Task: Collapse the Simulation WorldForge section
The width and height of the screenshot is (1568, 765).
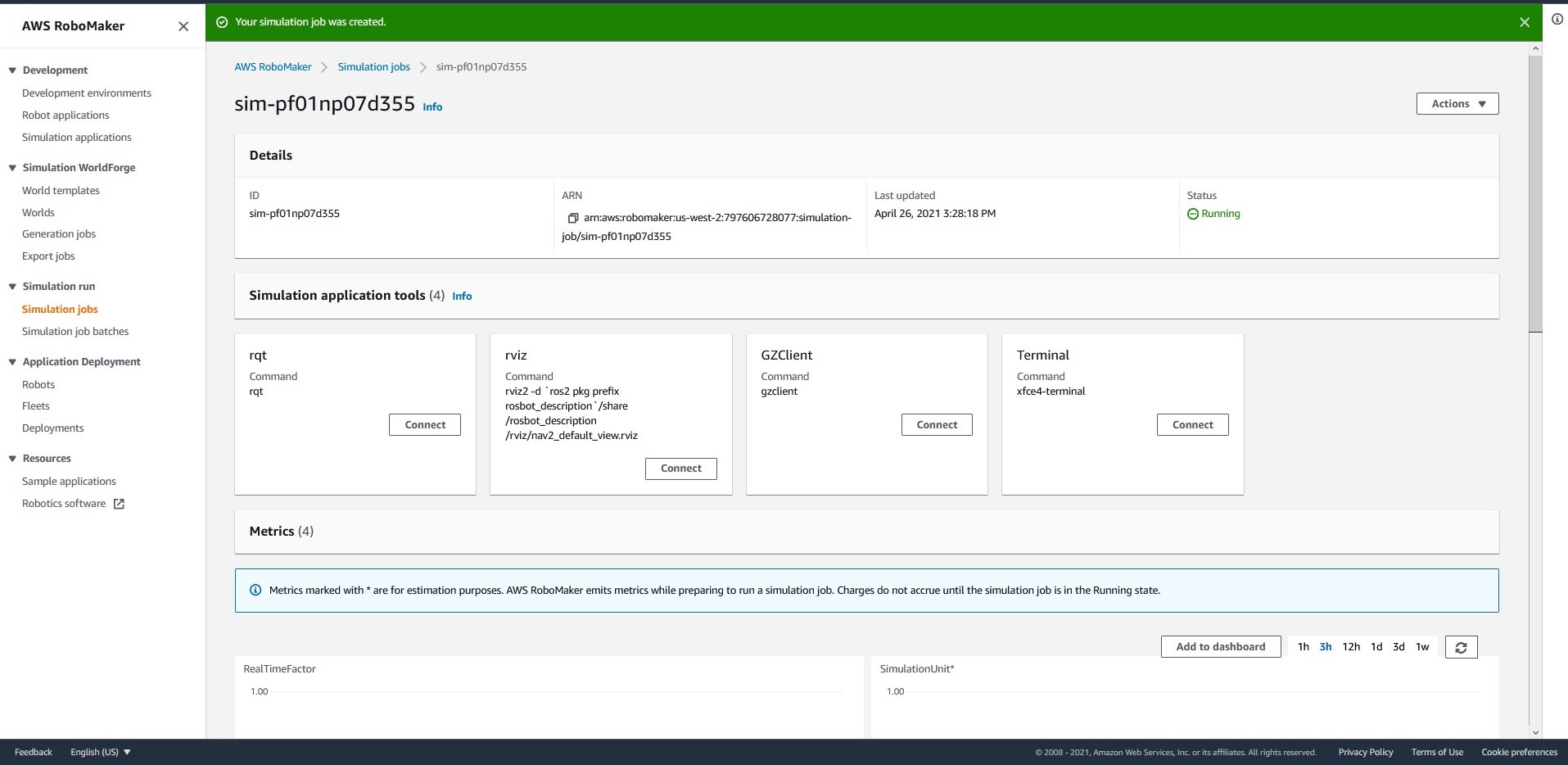Action: coord(12,168)
